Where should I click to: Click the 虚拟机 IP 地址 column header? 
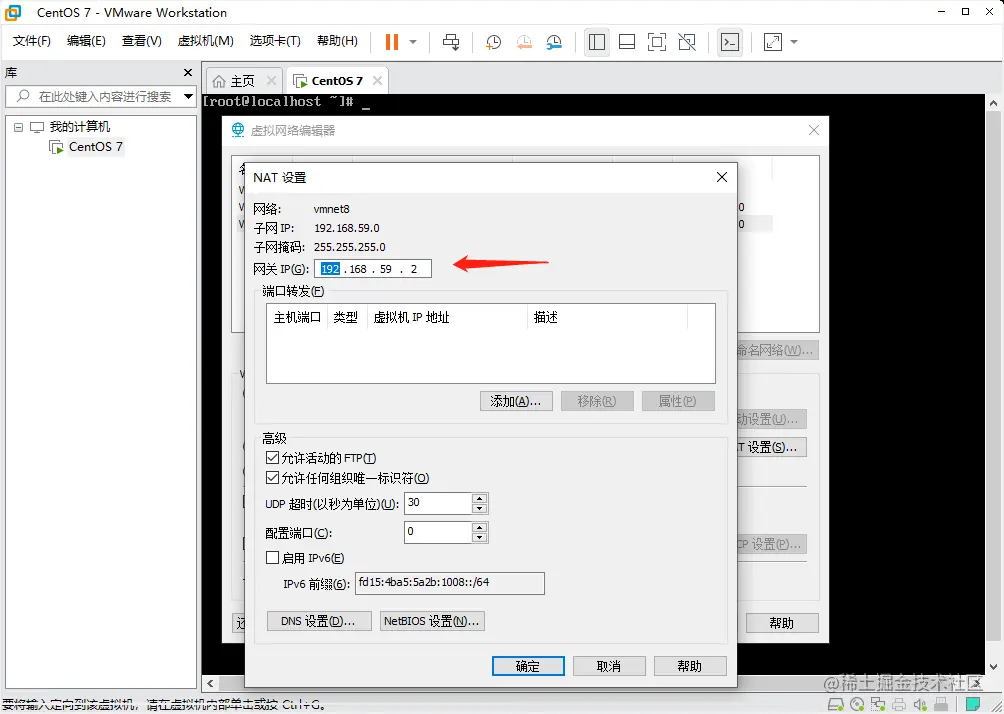pos(446,318)
